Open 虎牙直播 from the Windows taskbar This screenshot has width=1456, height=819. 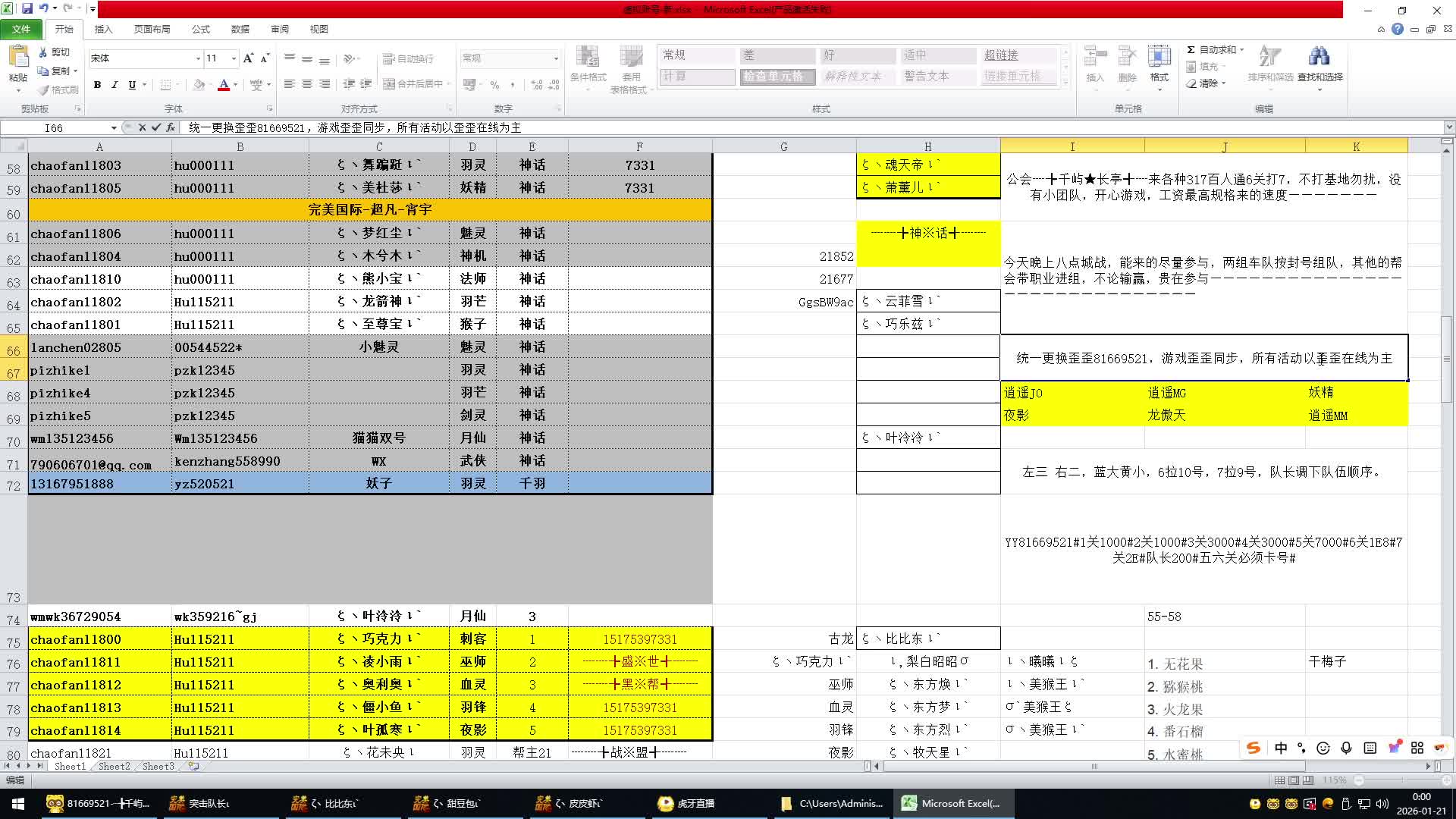pos(686,804)
